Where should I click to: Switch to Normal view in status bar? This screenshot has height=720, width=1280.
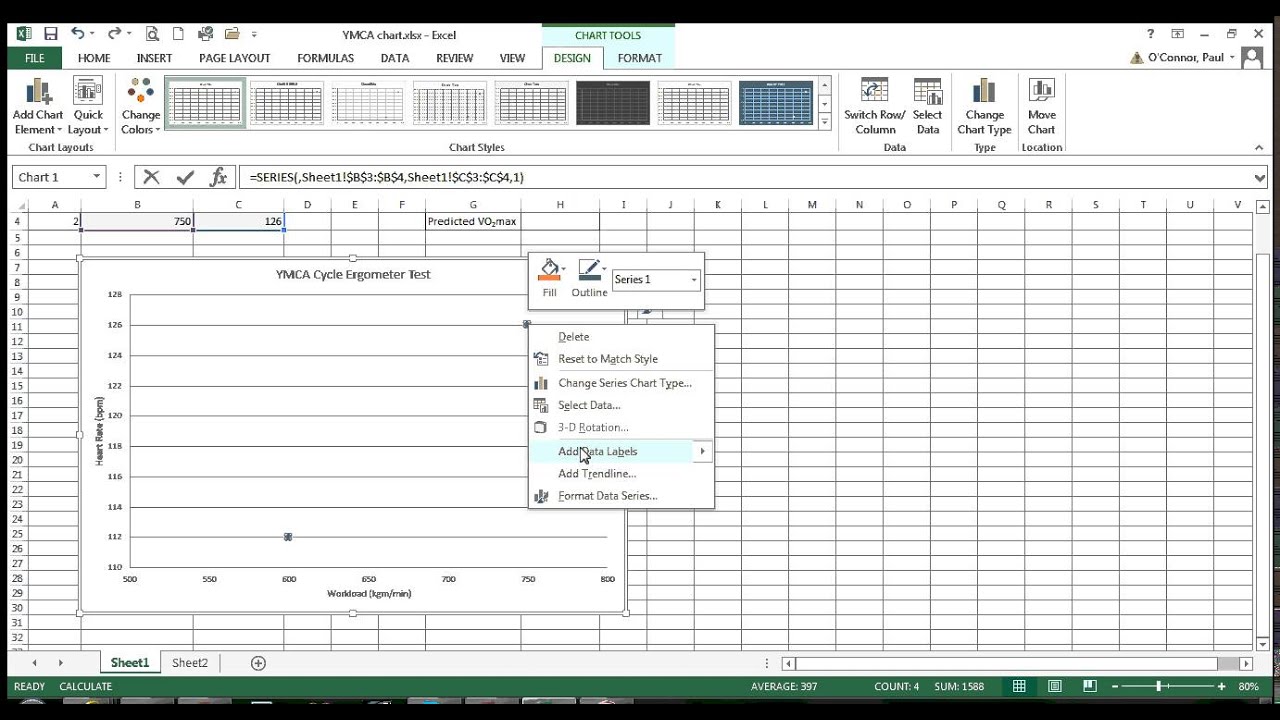(x=1019, y=687)
